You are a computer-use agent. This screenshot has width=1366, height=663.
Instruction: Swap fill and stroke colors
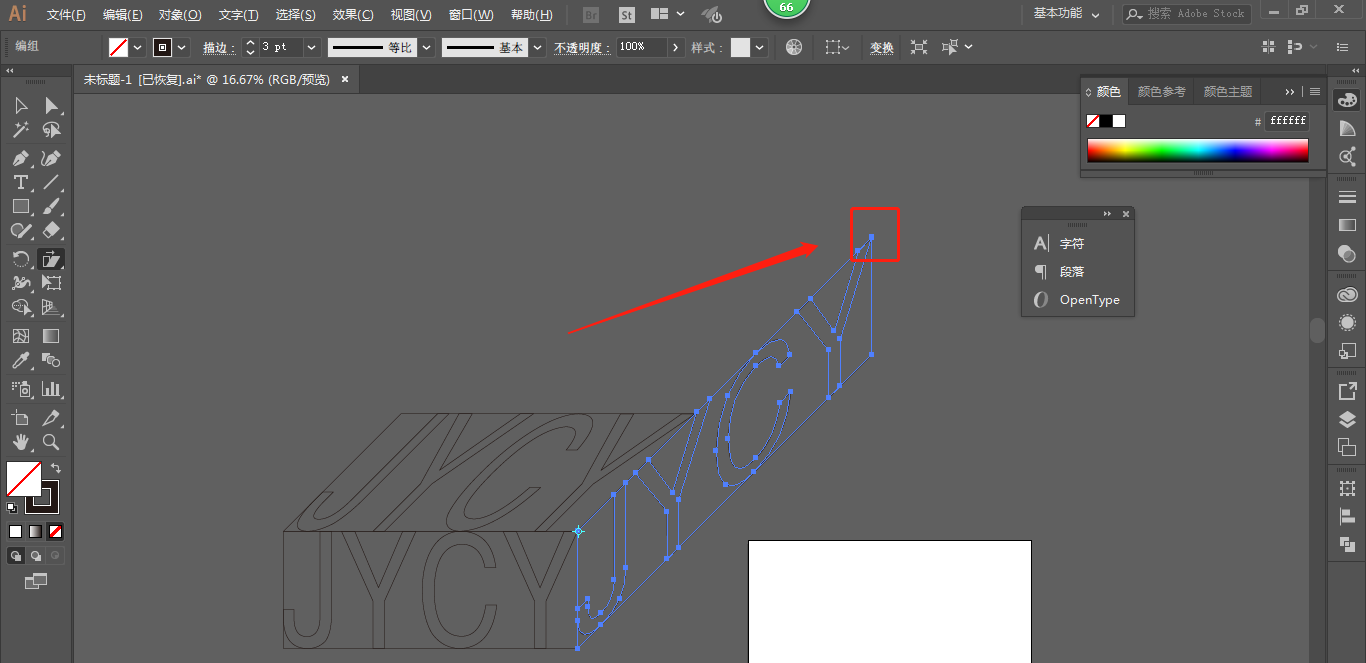(56, 468)
